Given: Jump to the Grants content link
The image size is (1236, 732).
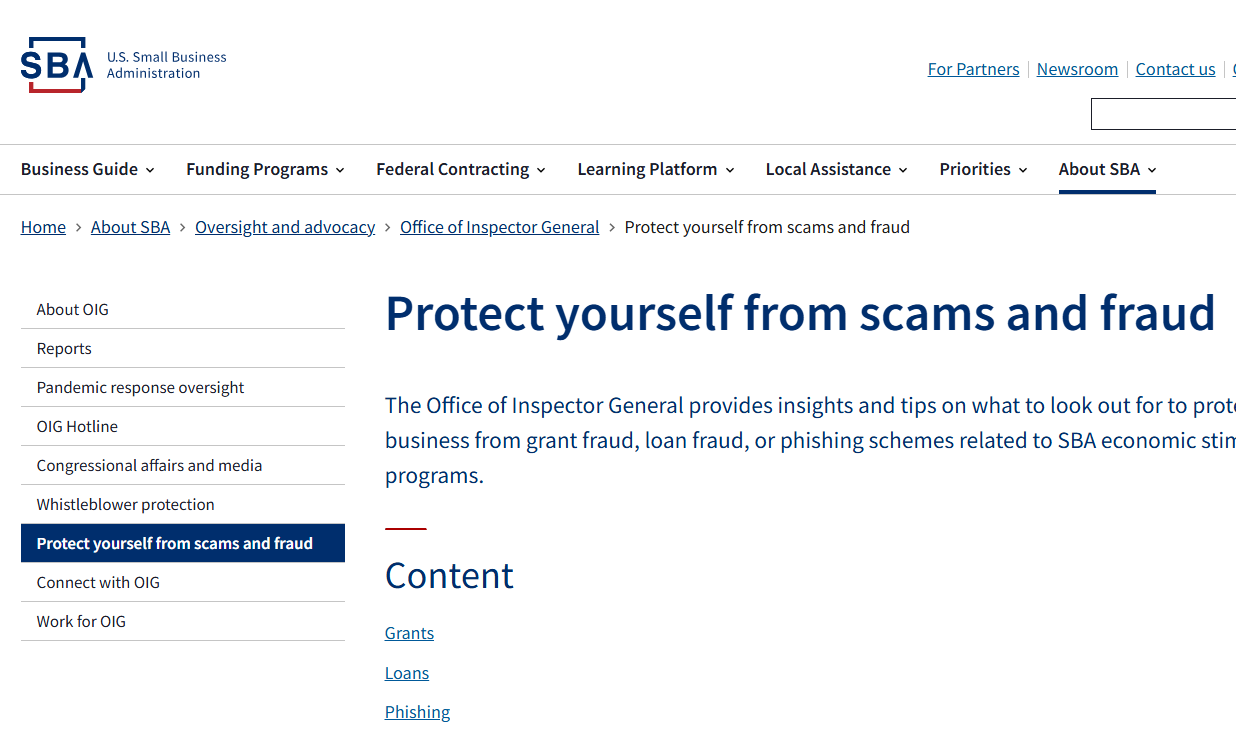Looking at the screenshot, I should coord(409,633).
